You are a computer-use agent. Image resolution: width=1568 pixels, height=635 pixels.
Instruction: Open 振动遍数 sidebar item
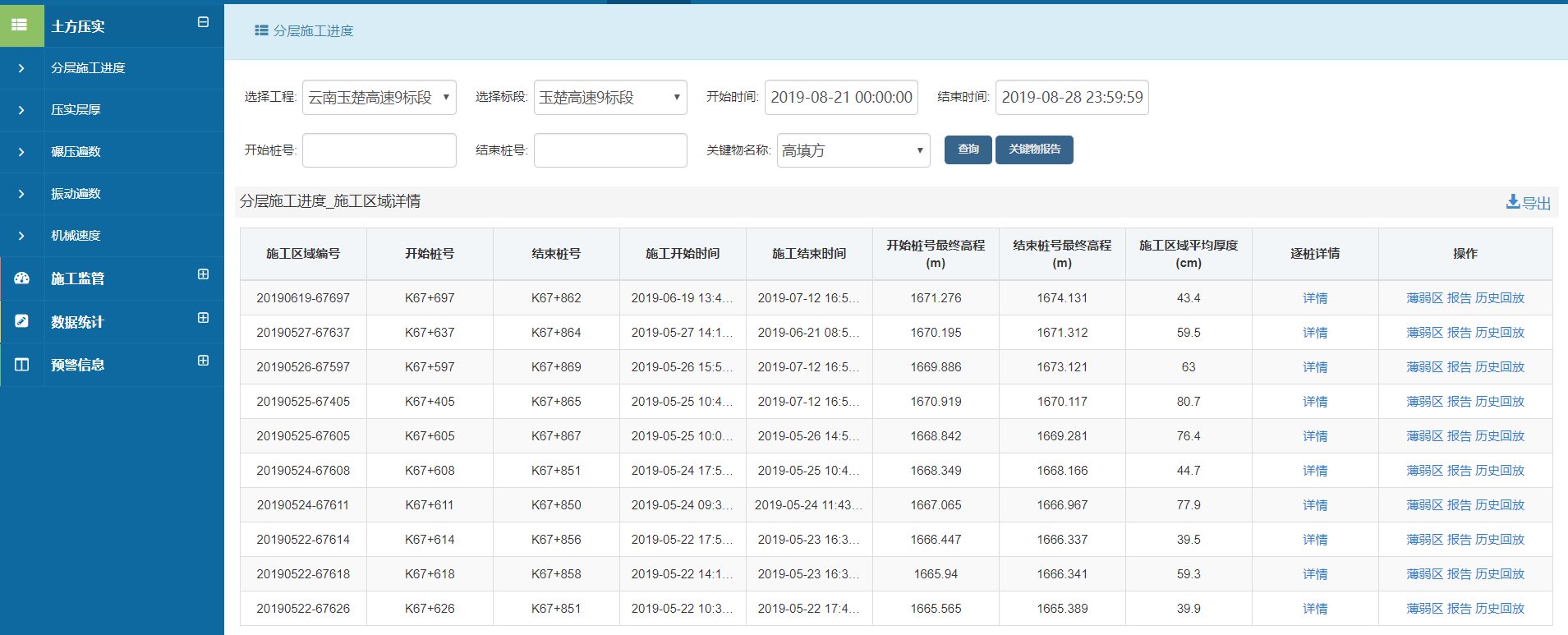tap(76, 194)
